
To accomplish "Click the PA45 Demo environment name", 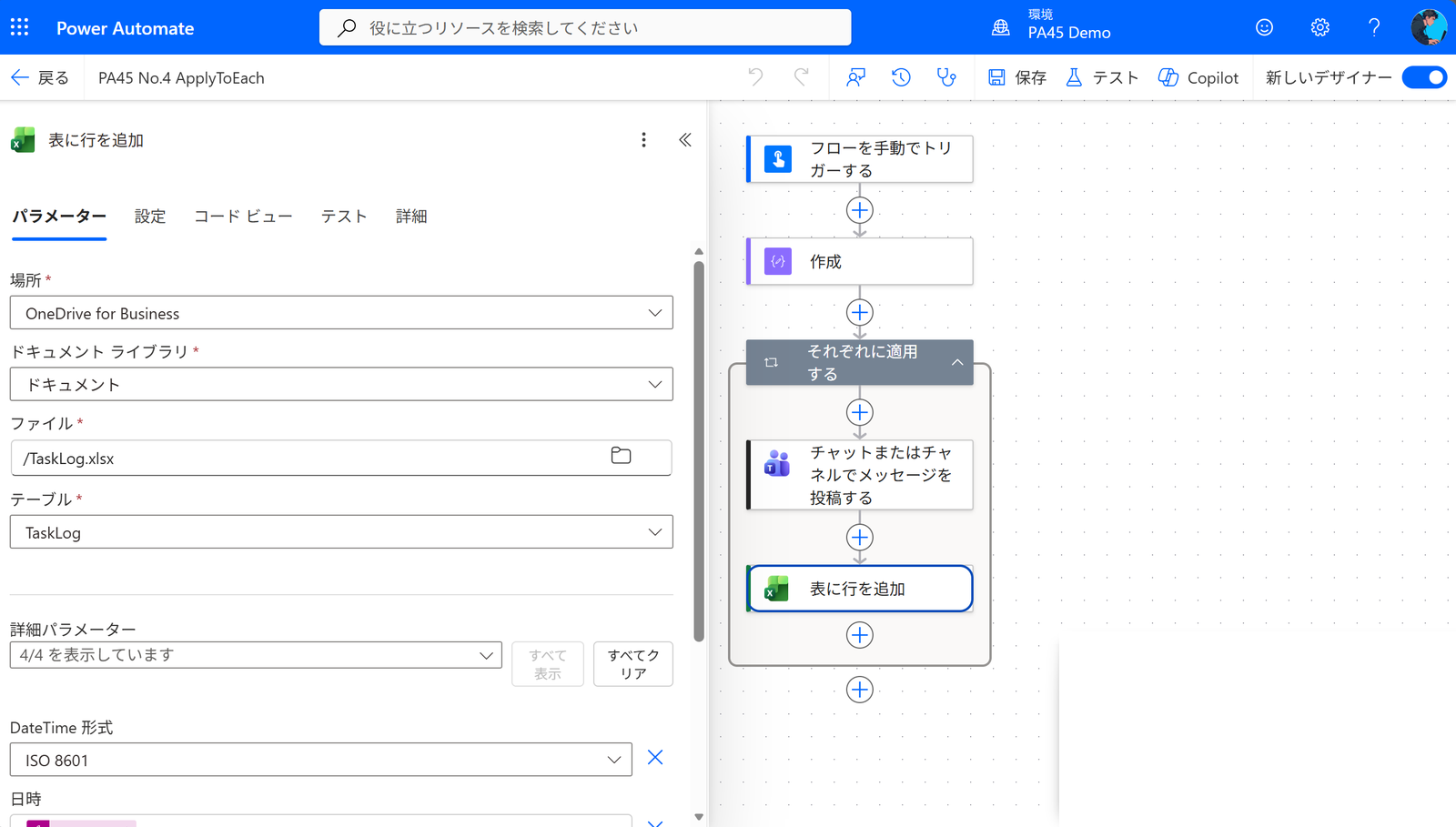I will [1069, 33].
